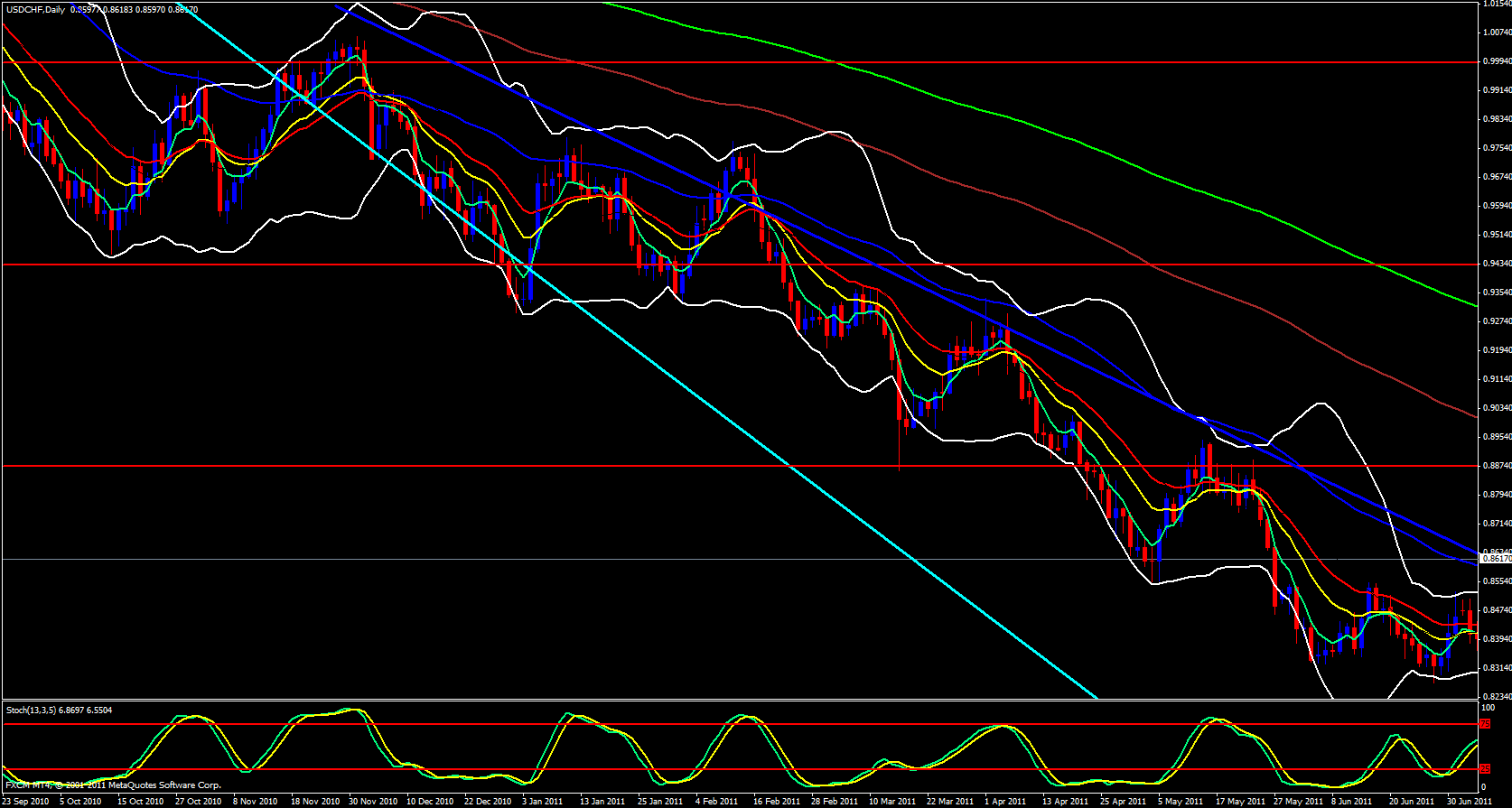This screenshot has height=808, width=1512.
Task: Click the red 75 stochastic level tag
Action: [x=1486, y=724]
